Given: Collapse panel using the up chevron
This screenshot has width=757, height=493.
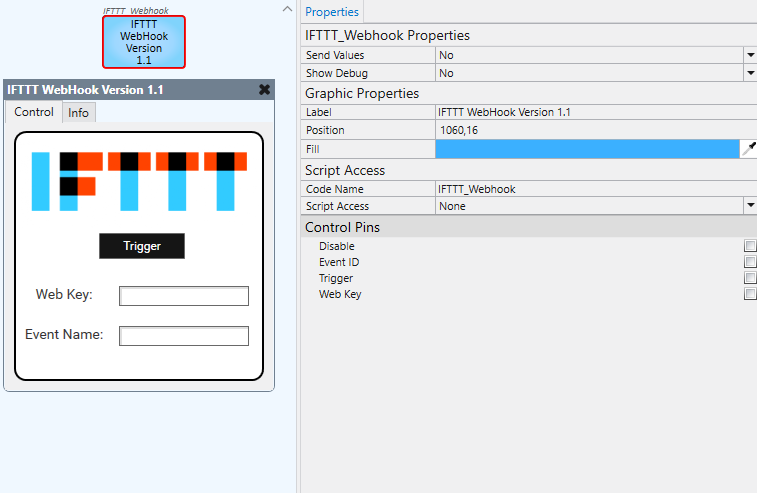Looking at the screenshot, I should 287,9.
